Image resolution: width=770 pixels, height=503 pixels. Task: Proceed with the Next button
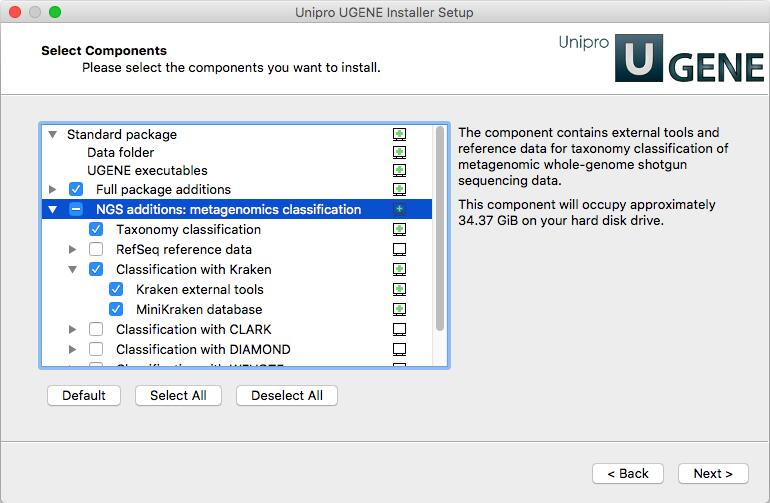713,474
